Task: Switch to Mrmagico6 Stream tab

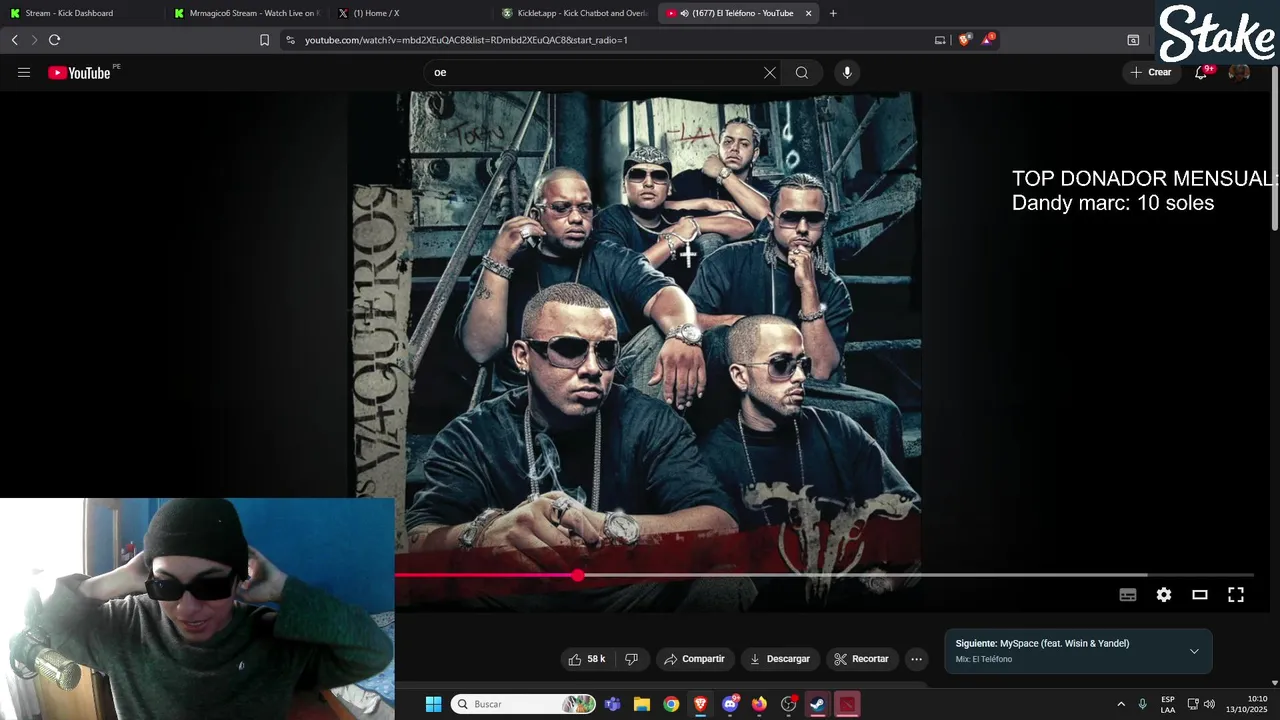Action: click(247, 13)
